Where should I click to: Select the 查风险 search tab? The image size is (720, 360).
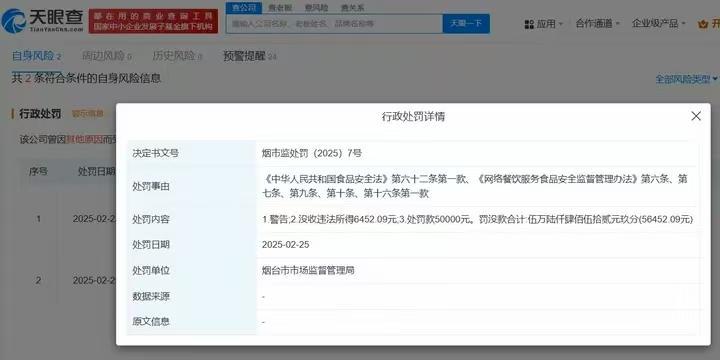pyautogui.click(x=316, y=8)
